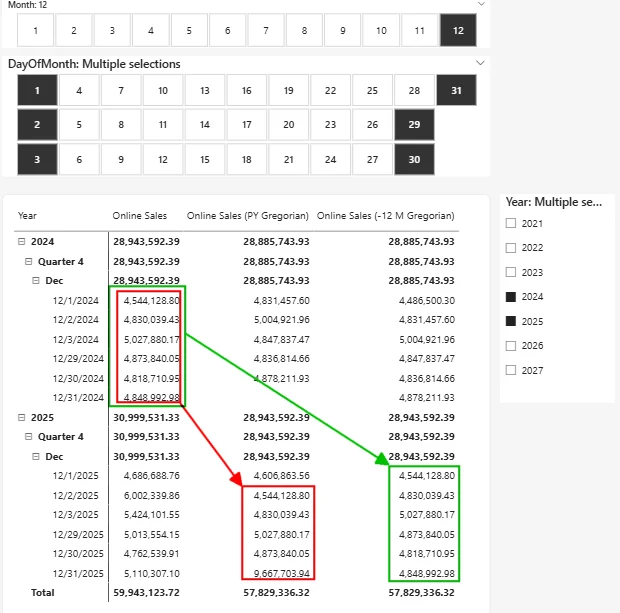Select the 12/2/2025 row label
The width and height of the screenshot is (620, 613).
[77, 495]
